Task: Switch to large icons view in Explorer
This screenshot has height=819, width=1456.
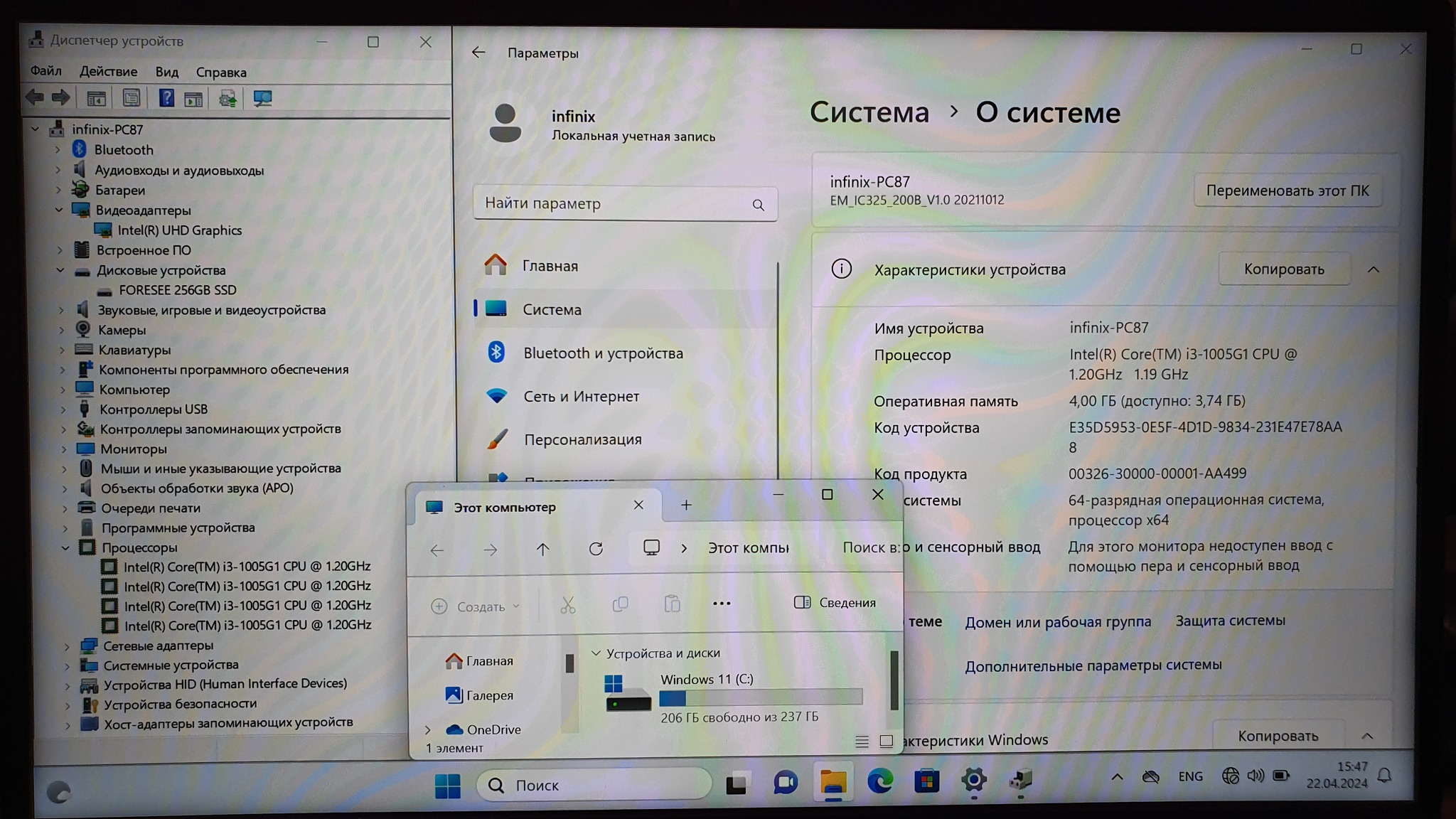Action: point(886,742)
